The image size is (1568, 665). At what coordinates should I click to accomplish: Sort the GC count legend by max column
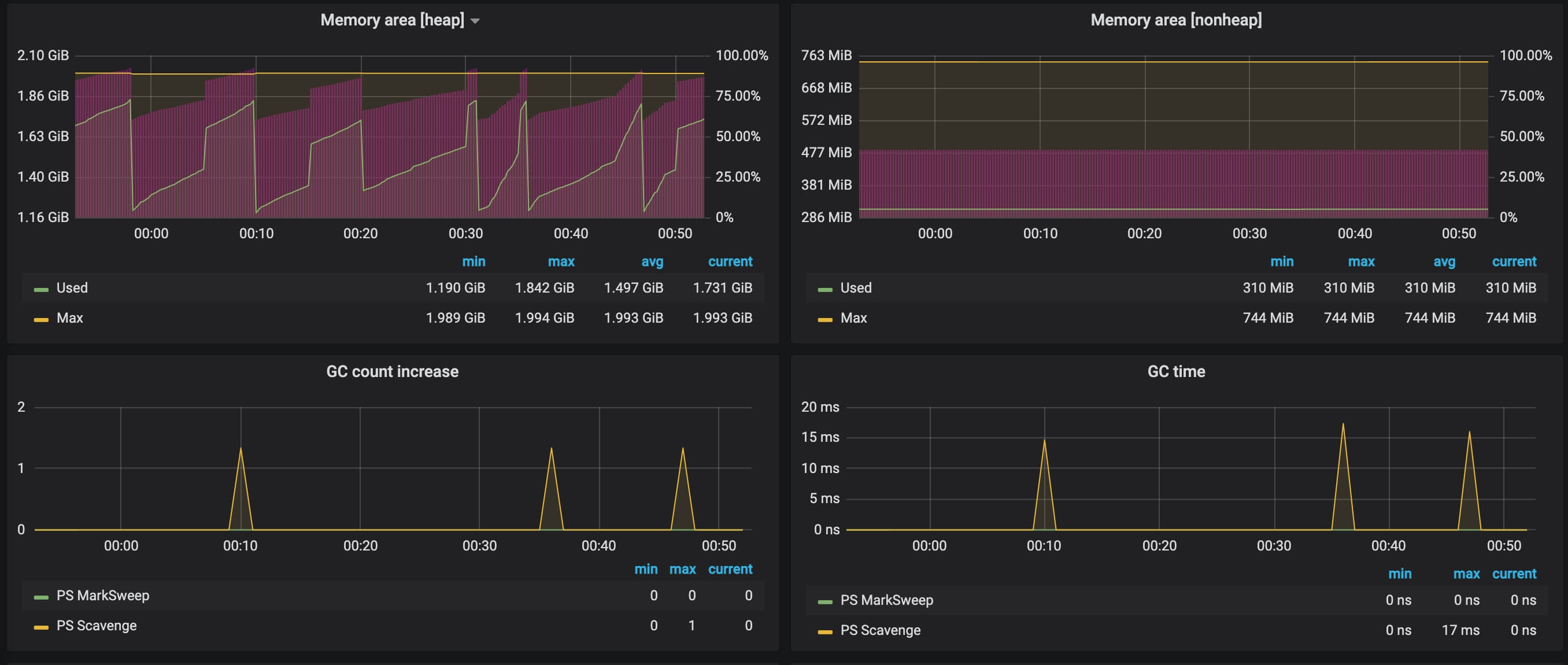tap(682, 570)
